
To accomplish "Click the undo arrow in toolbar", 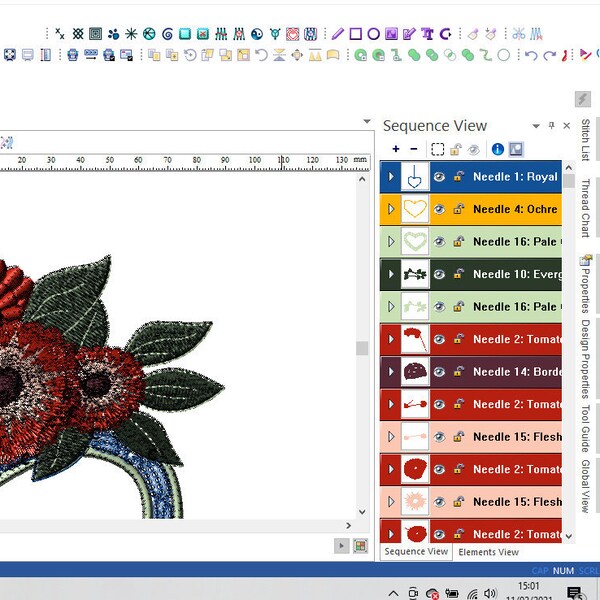I will click(531, 55).
